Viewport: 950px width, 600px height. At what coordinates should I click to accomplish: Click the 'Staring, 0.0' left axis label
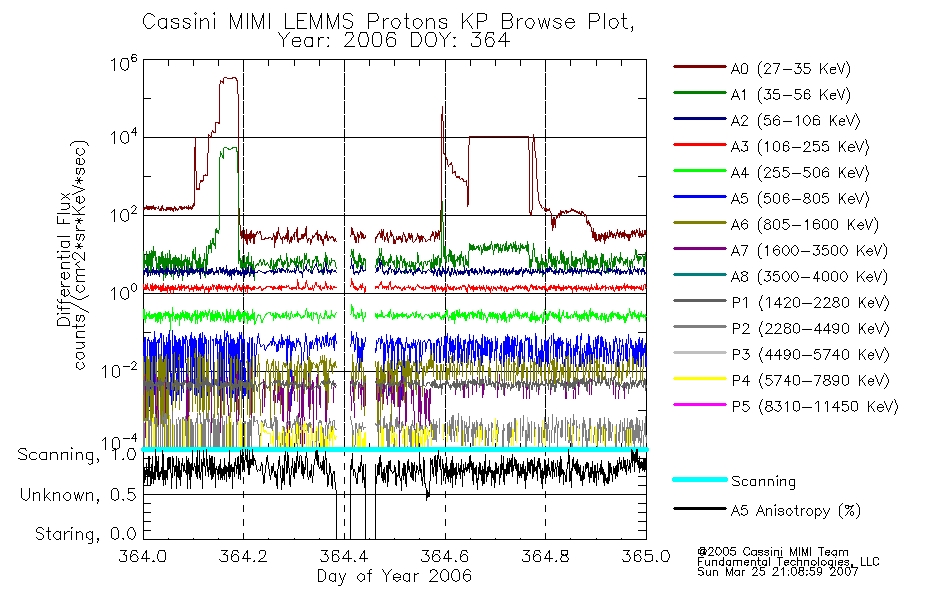click(85, 534)
